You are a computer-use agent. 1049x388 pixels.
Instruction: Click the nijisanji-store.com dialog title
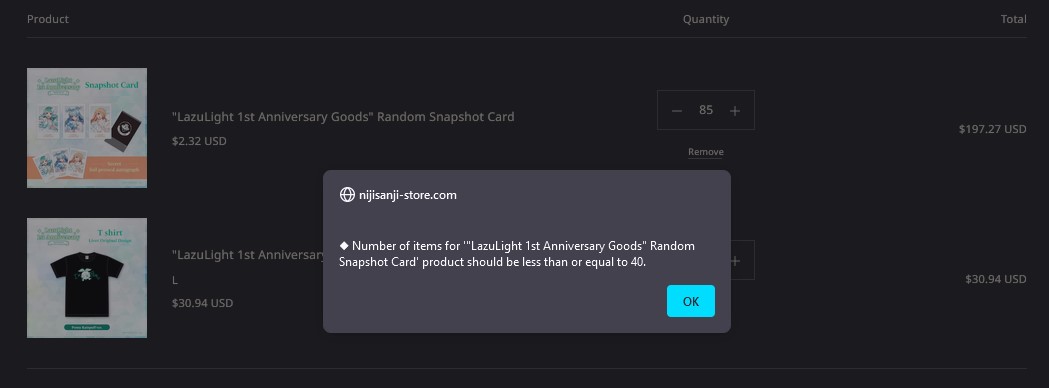407,195
